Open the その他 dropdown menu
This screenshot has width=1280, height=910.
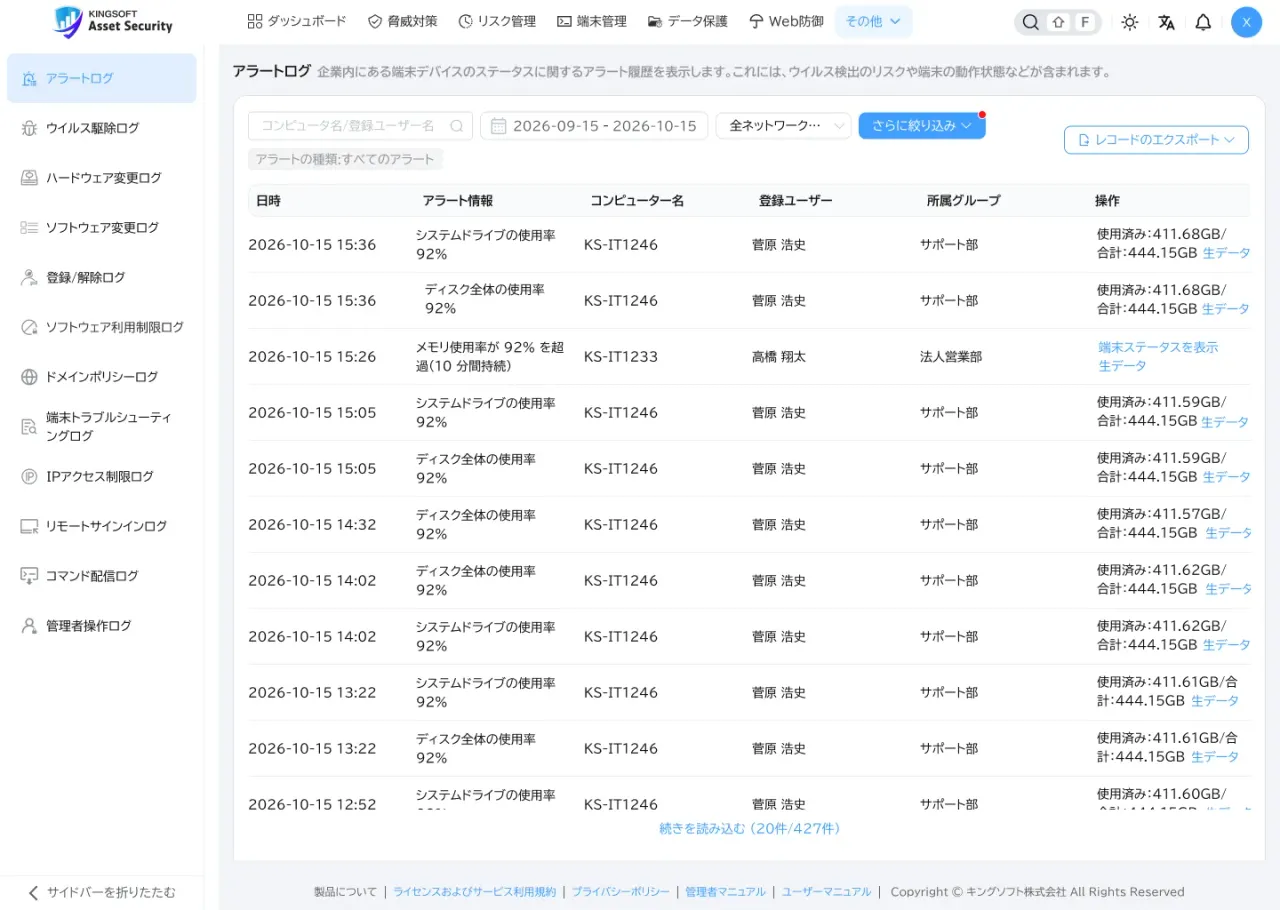click(873, 21)
